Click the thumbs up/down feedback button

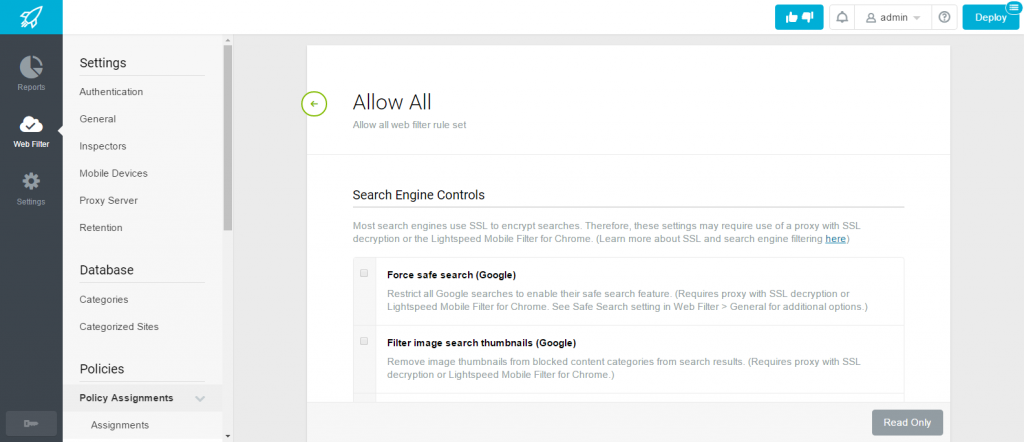pyautogui.click(x=799, y=18)
